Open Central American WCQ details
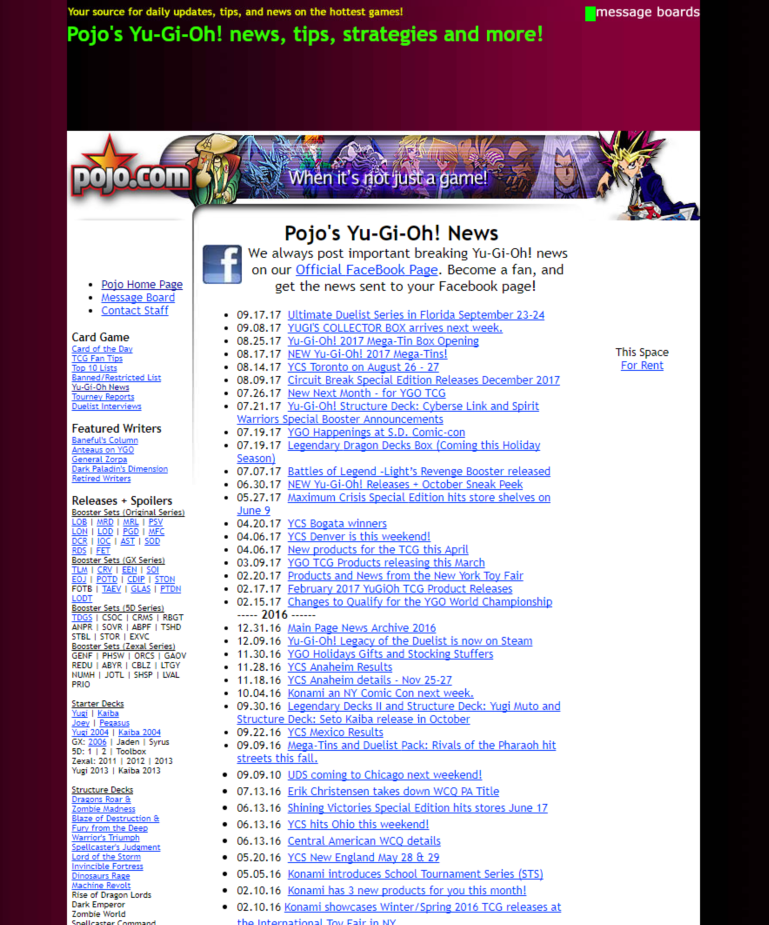This screenshot has height=925, width=769. coord(364,841)
